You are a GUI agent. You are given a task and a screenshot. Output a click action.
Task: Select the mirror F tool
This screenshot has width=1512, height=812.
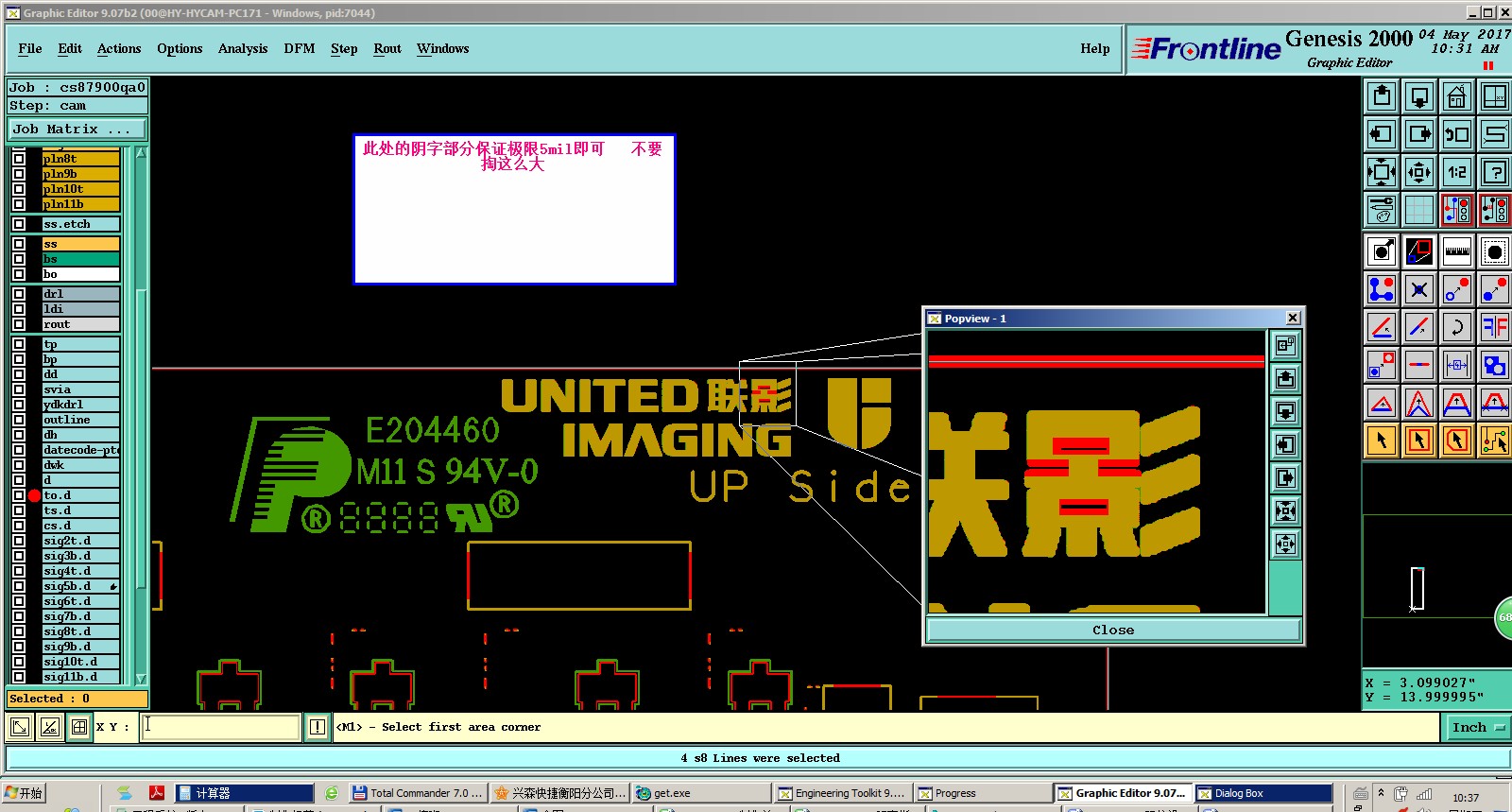click(1495, 327)
